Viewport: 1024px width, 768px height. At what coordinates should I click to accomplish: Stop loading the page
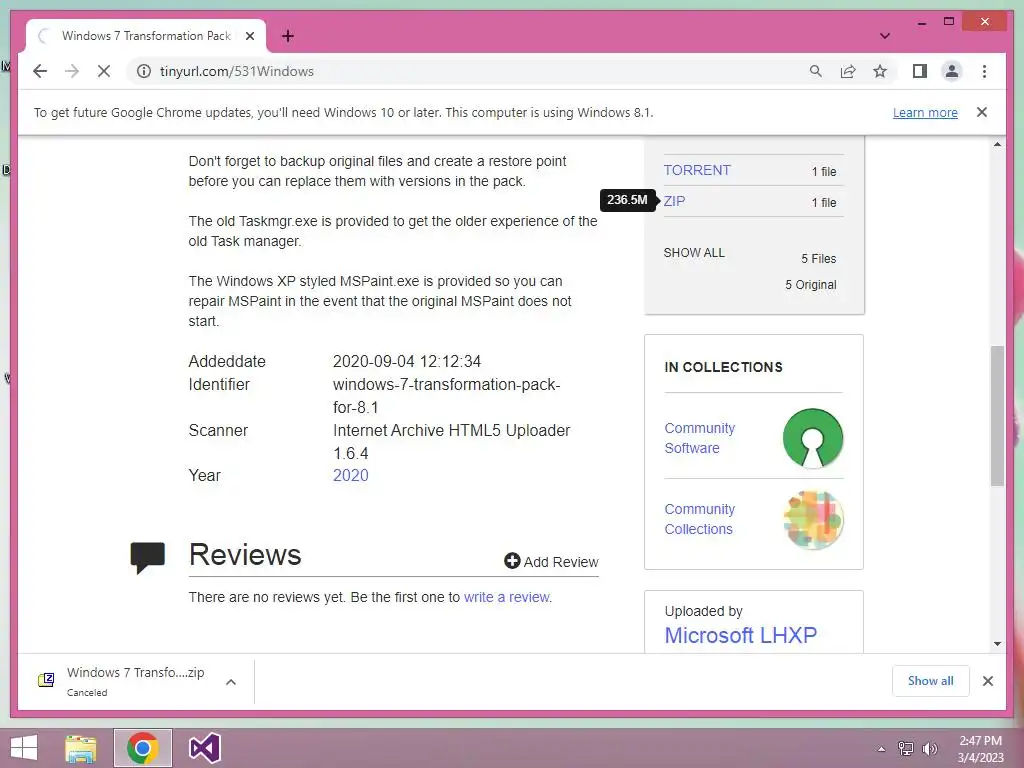coord(104,71)
